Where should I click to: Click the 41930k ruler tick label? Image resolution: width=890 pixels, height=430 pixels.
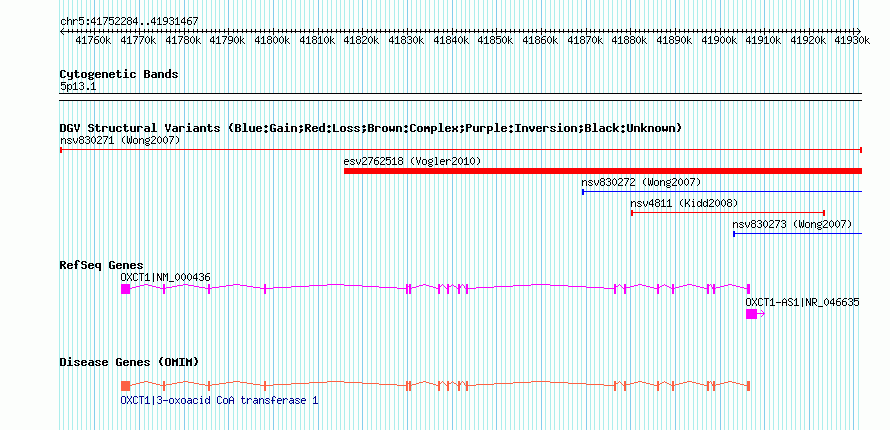(853, 40)
